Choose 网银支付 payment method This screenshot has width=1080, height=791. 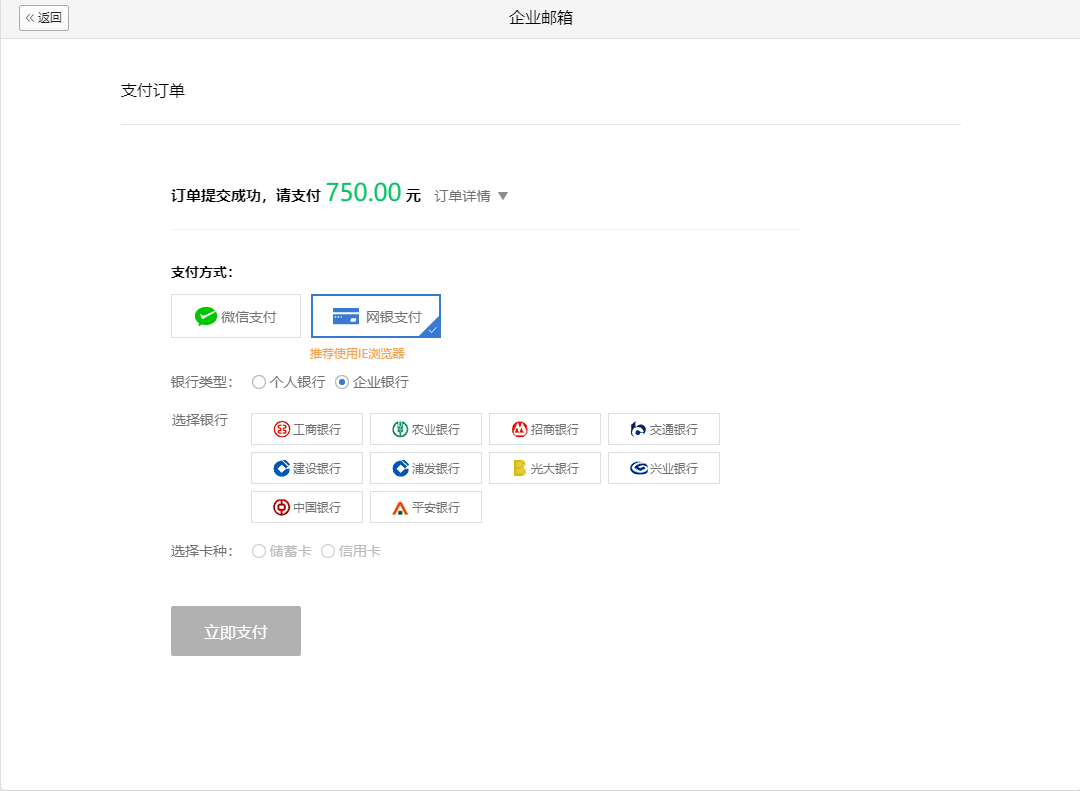pos(375,315)
